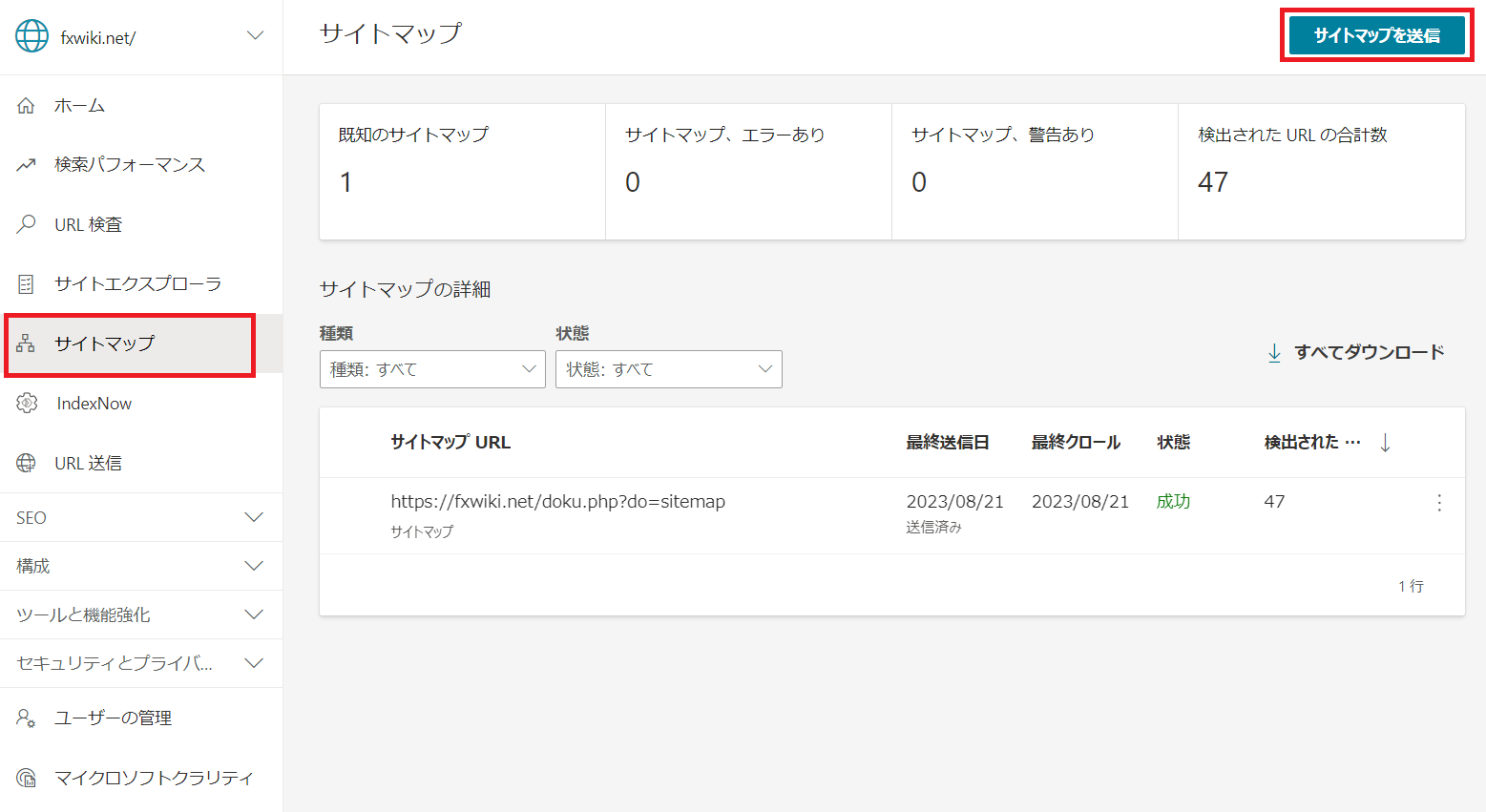
Task: Click the ユーザーの管理 person icon
Action: pyautogui.click(x=26, y=718)
